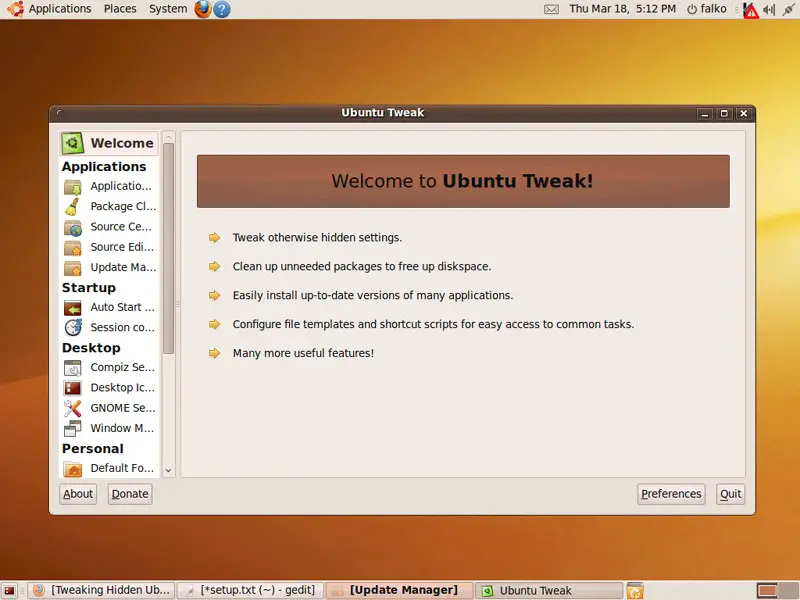Select the Desktop Icon settings entry
This screenshot has width=800, height=600.
[x=108, y=388]
